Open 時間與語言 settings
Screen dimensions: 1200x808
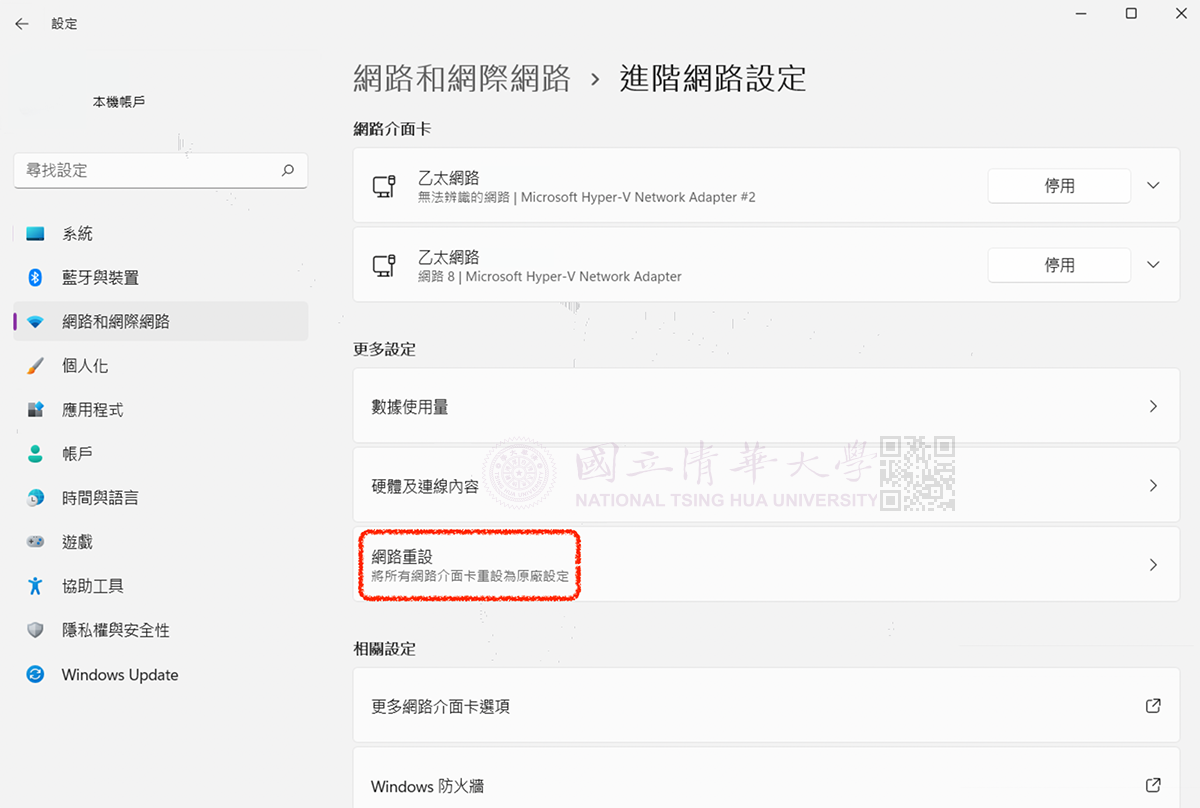pos(100,498)
